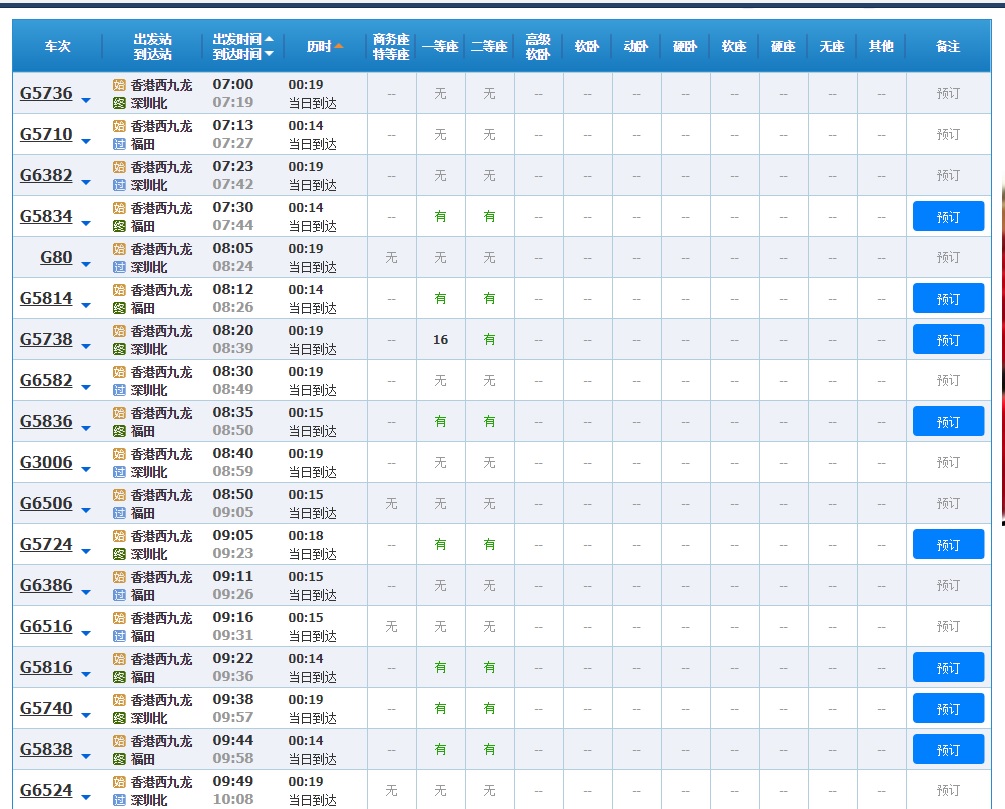Click origin 始 icon in G6516 row
This screenshot has width=1005, height=809.
pyautogui.click(x=119, y=619)
